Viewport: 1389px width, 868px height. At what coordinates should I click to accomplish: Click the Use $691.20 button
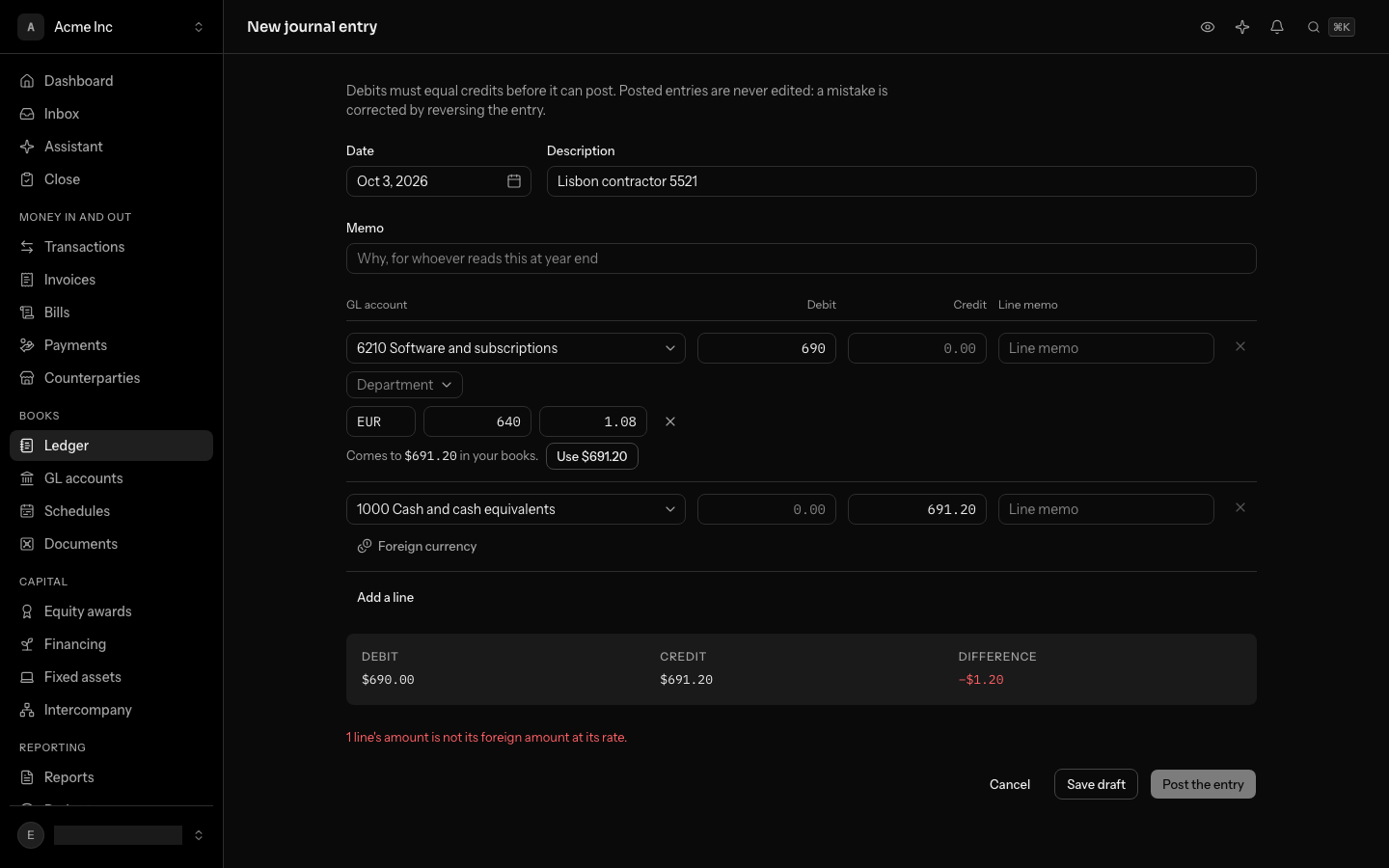(592, 456)
